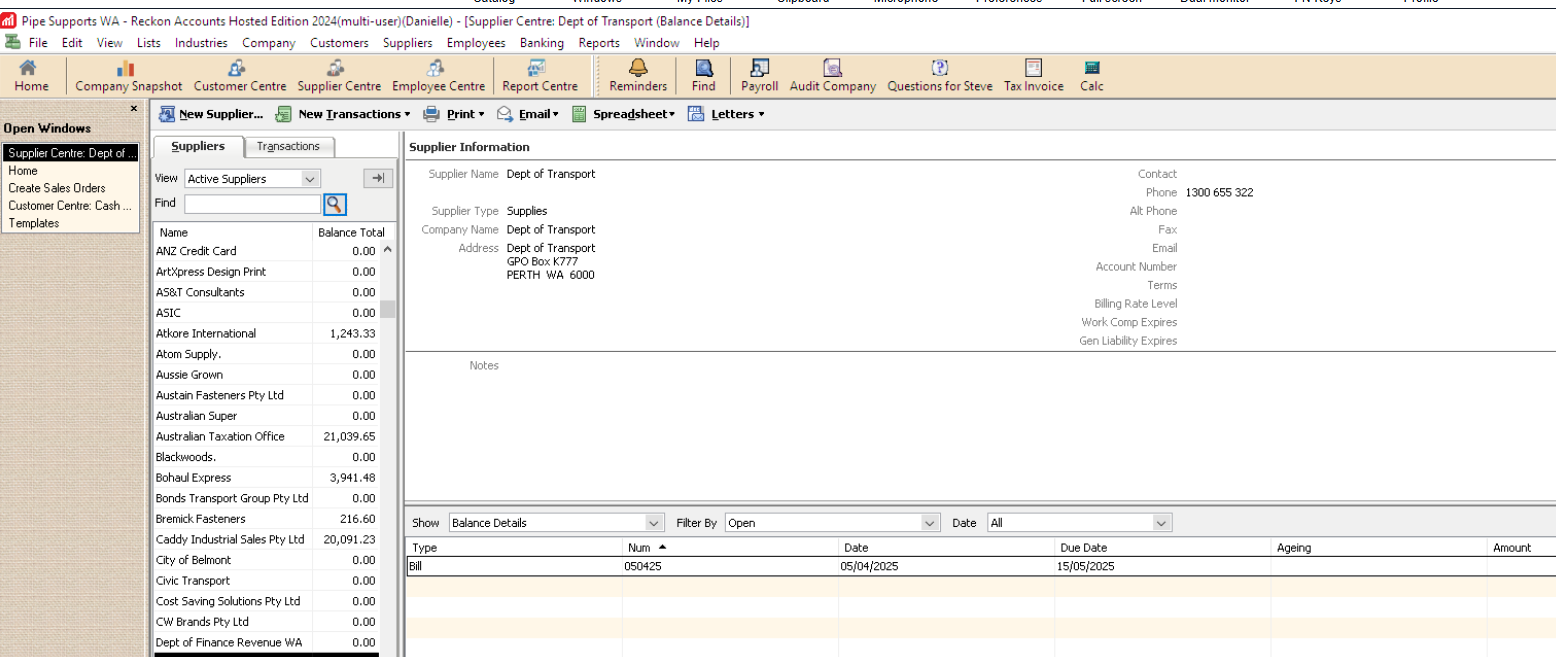
Task: Select Dept of Finance Revenue WA
Action: [266, 642]
